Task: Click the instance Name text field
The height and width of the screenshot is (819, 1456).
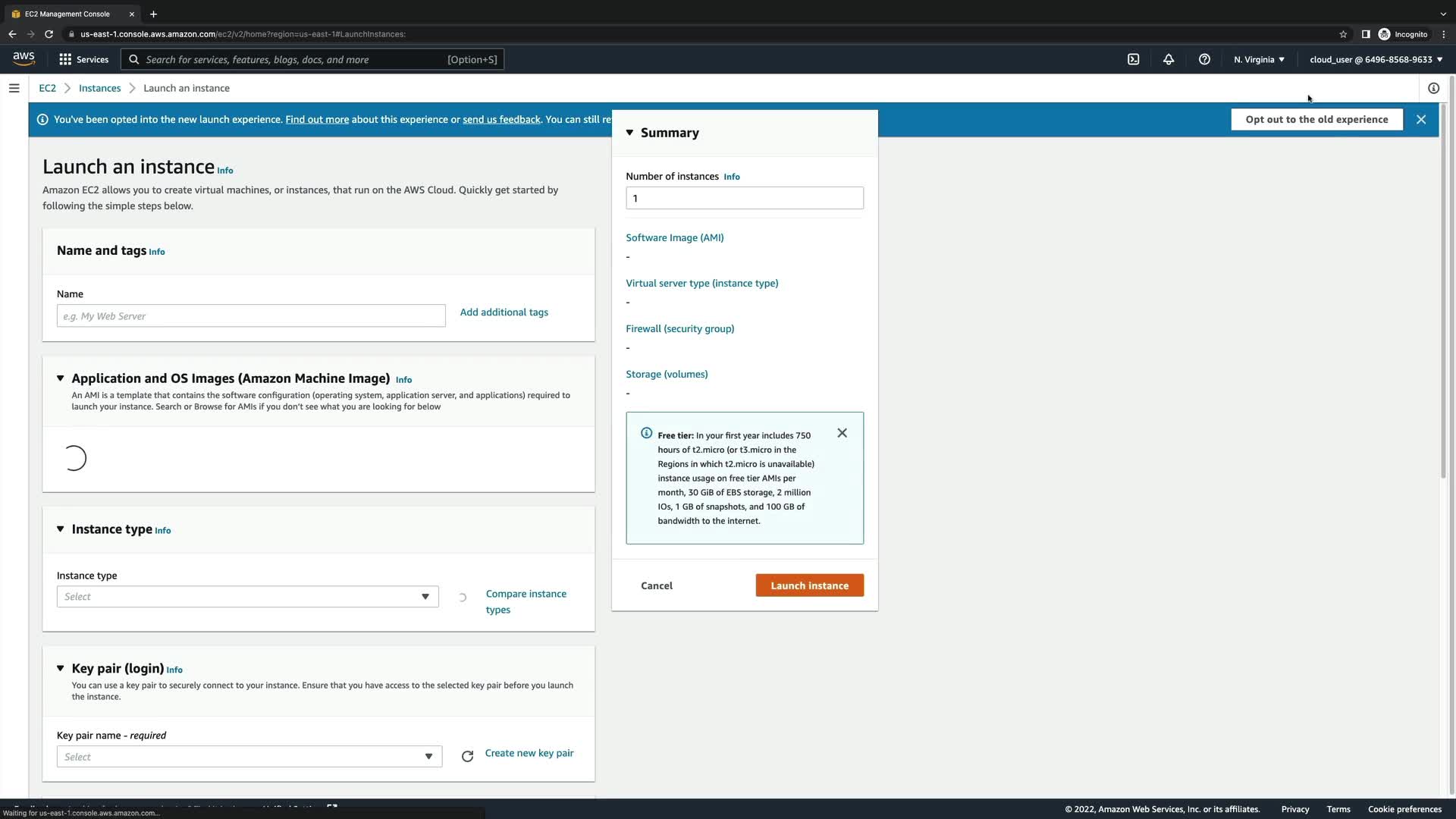Action: [x=250, y=315]
